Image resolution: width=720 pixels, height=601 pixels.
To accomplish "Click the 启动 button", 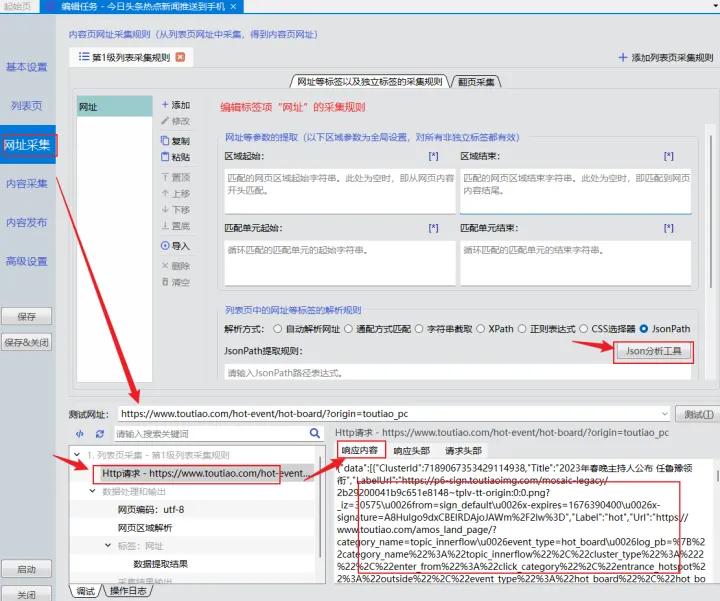I will [x=27, y=569].
